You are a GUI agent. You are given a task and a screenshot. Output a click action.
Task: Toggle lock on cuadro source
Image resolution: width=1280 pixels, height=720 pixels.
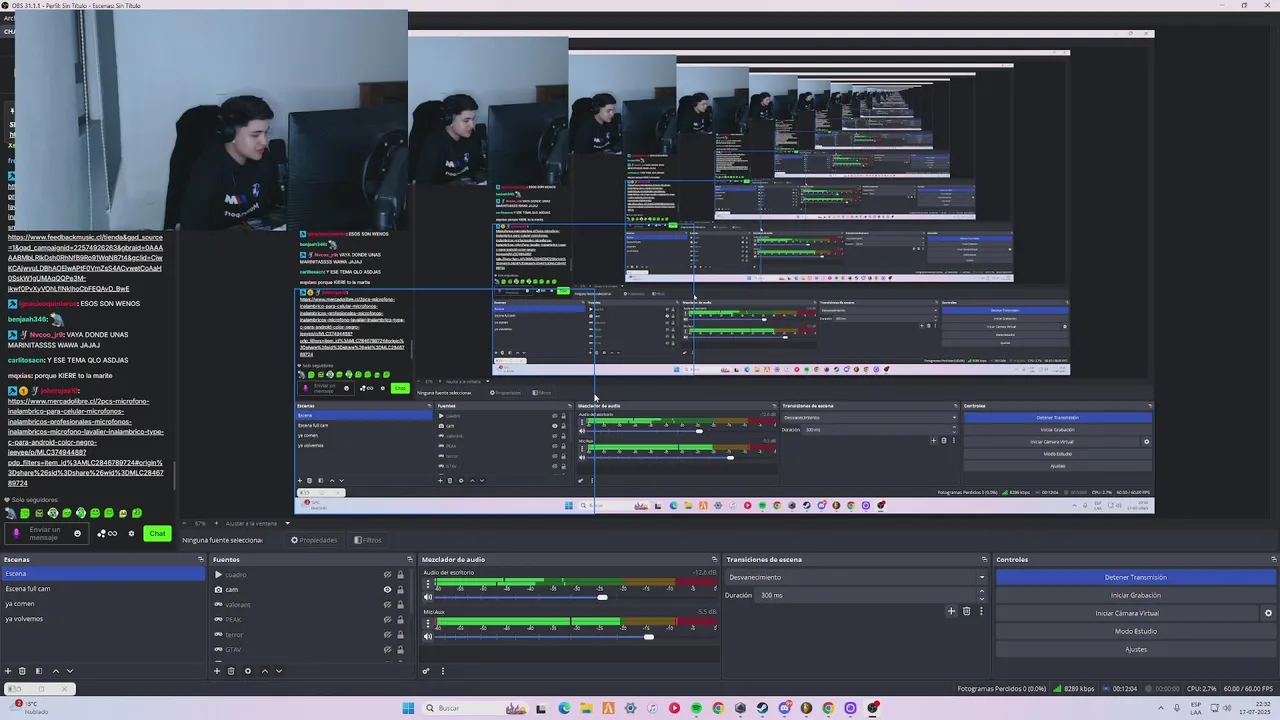(x=400, y=575)
